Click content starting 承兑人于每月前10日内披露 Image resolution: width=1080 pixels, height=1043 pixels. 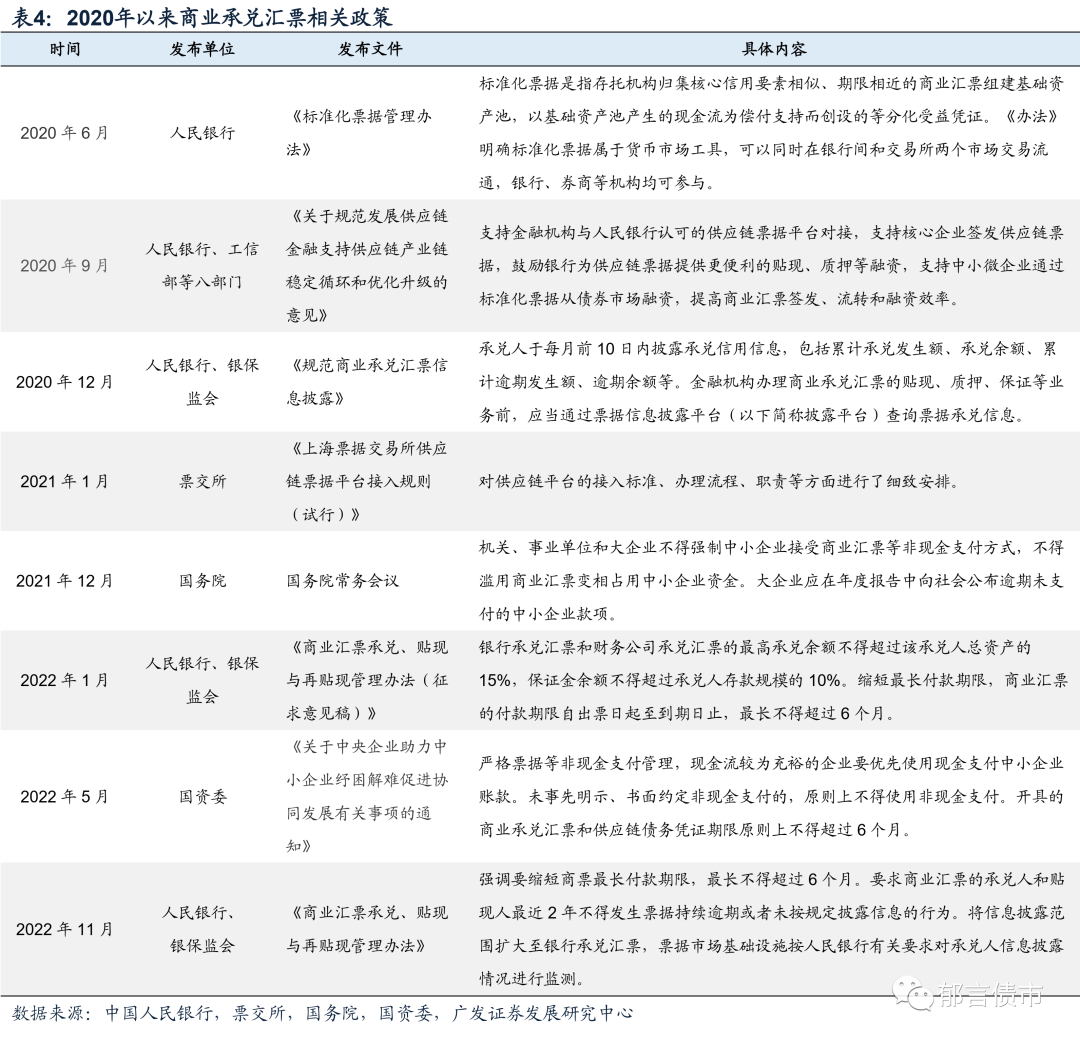771,382
